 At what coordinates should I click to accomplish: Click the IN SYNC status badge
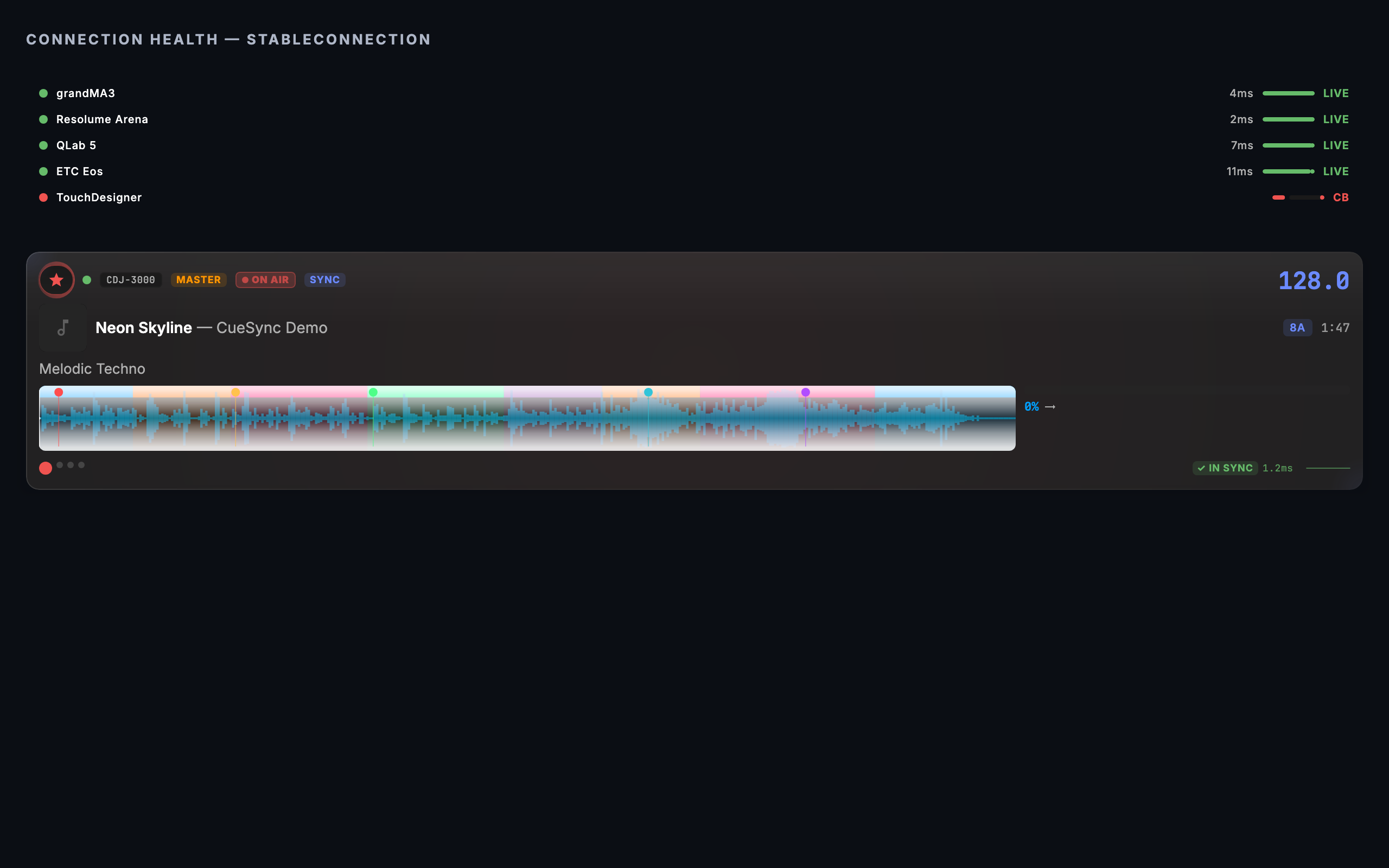tap(1225, 468)
